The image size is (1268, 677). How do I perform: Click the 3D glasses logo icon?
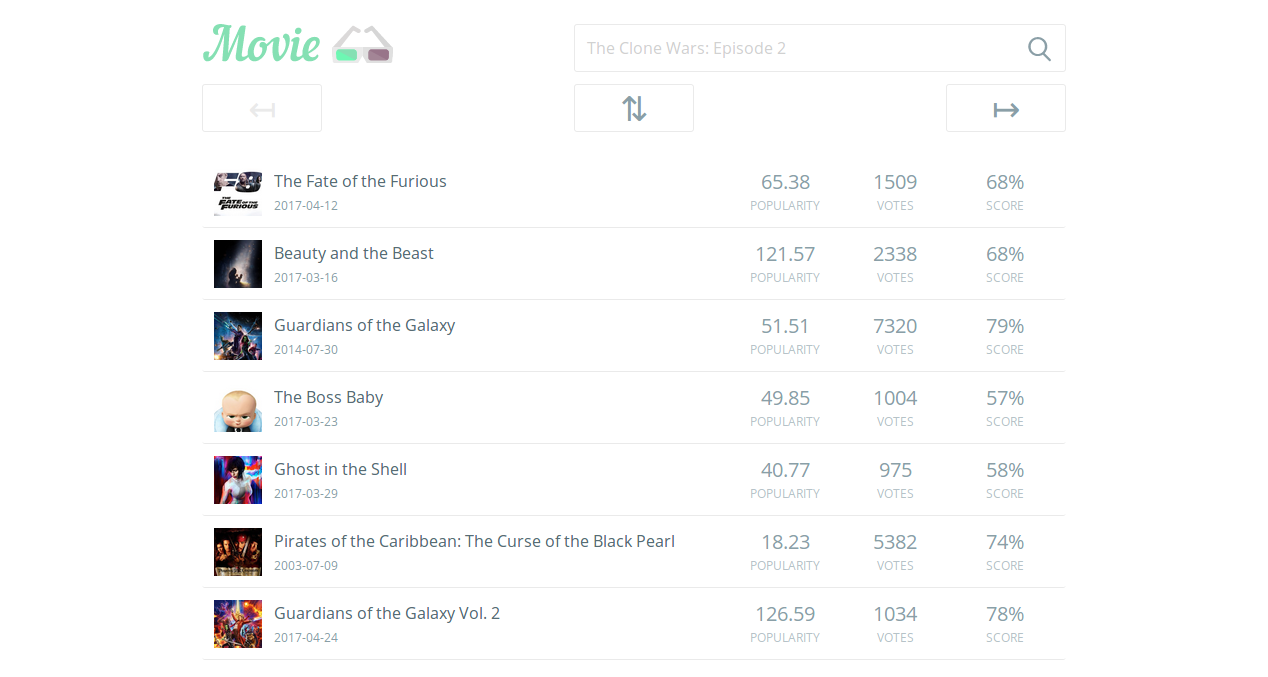[x=362, y=45]
